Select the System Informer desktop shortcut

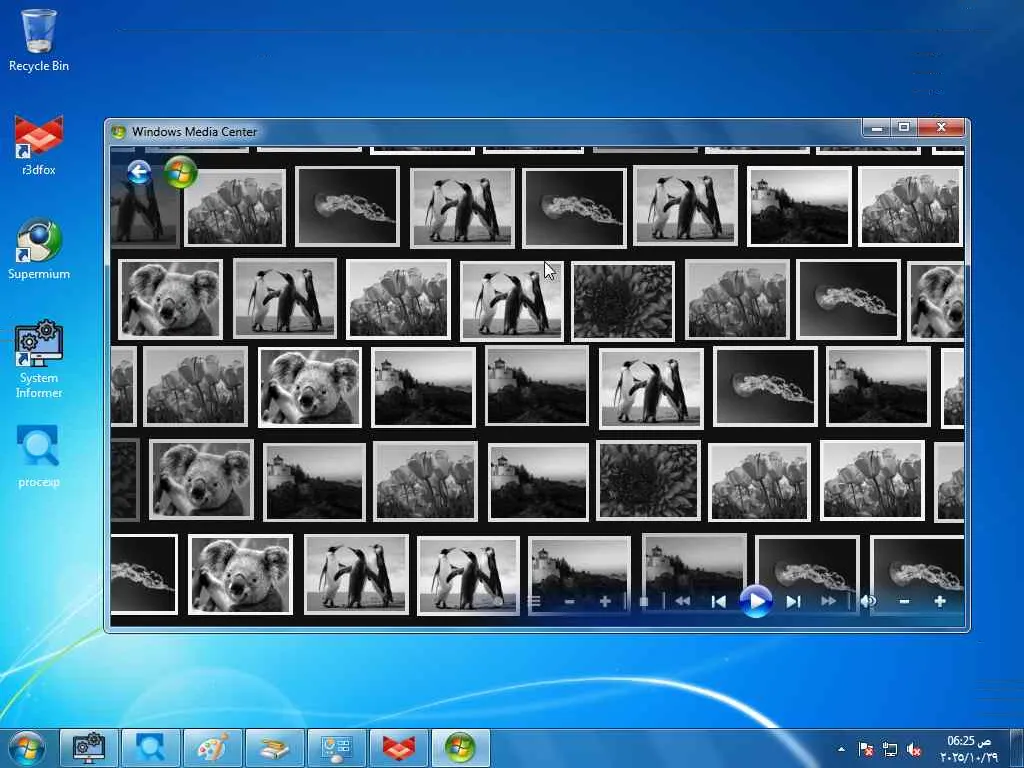(39, 359)
